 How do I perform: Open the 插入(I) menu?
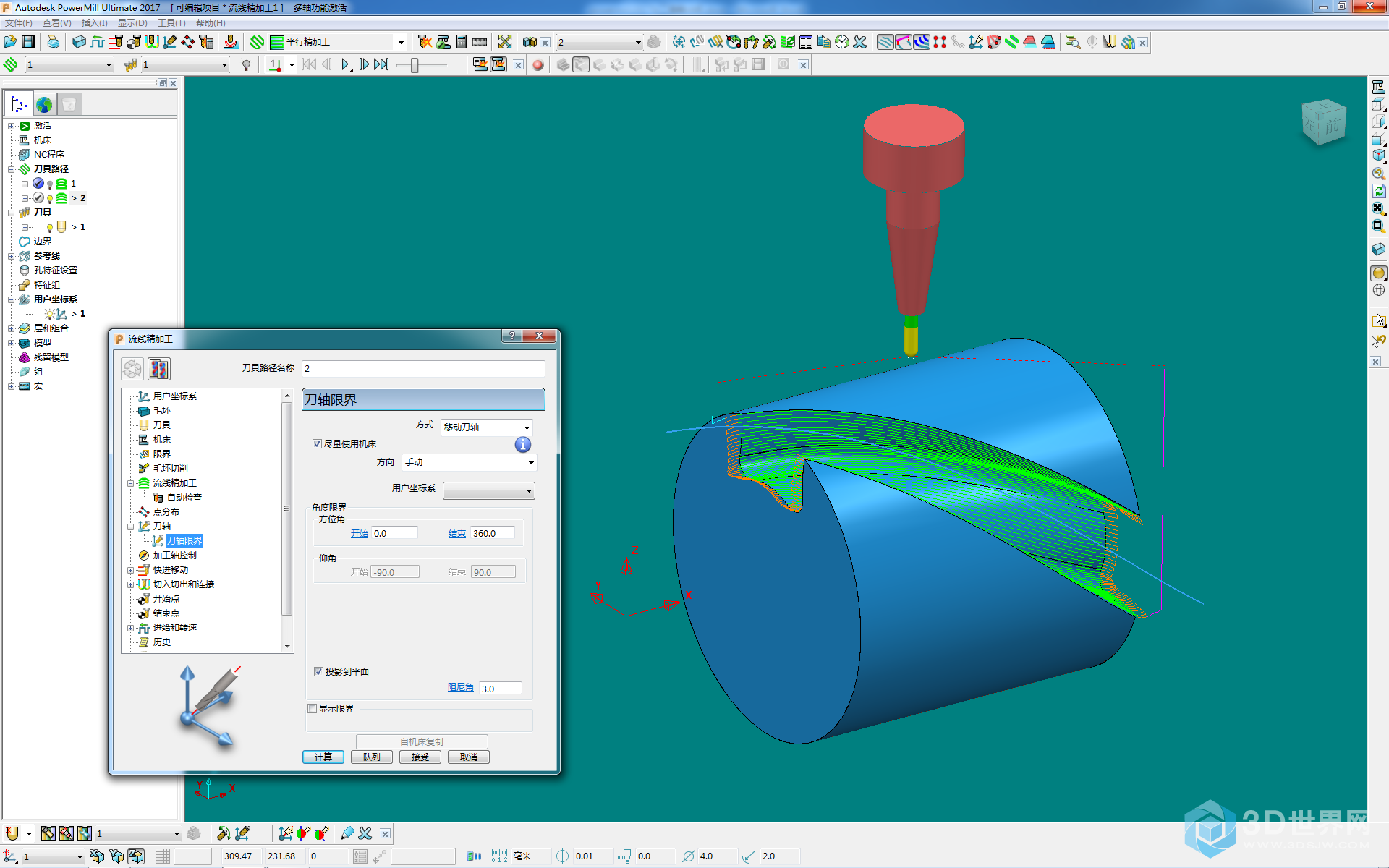(94, 23)
